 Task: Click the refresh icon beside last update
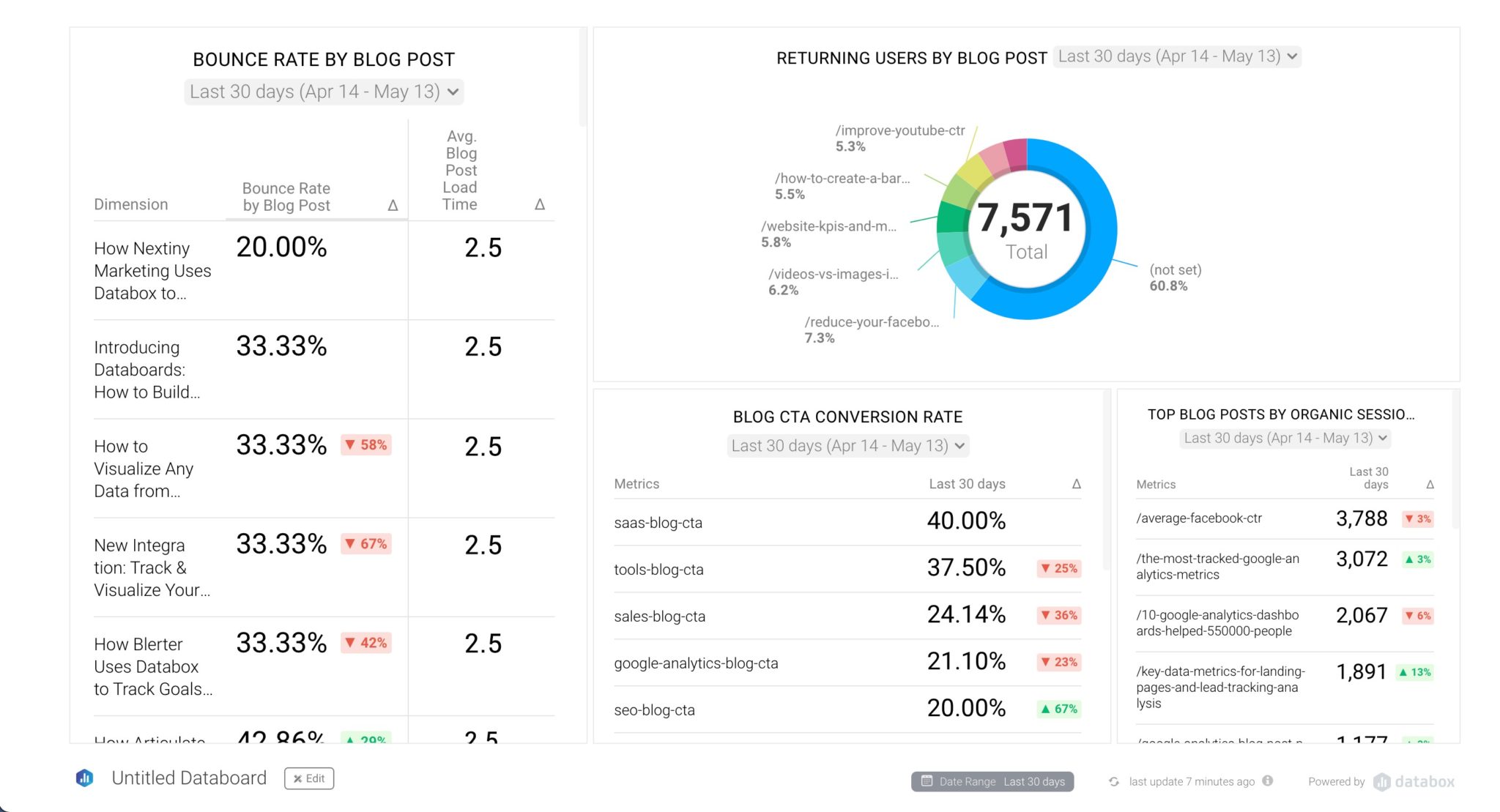point(1114,781)
